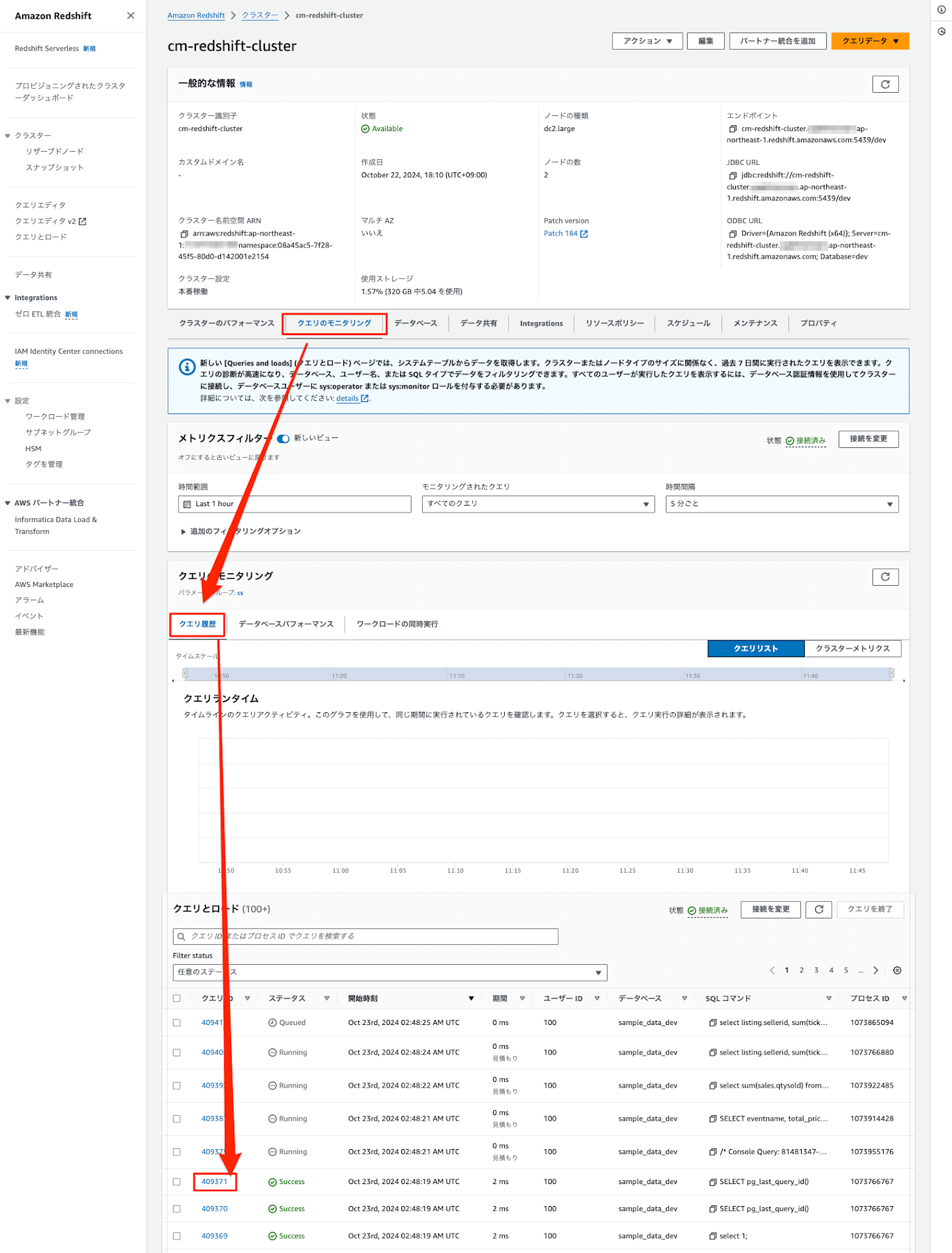Sort by status column arrow

click(327, 999)
